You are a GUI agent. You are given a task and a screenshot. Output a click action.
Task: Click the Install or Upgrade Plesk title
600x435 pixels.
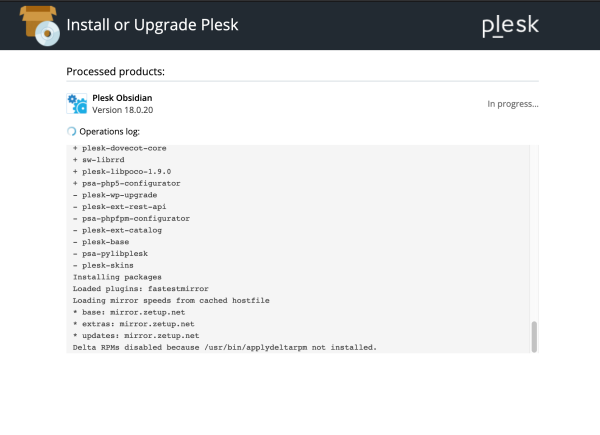152,25
